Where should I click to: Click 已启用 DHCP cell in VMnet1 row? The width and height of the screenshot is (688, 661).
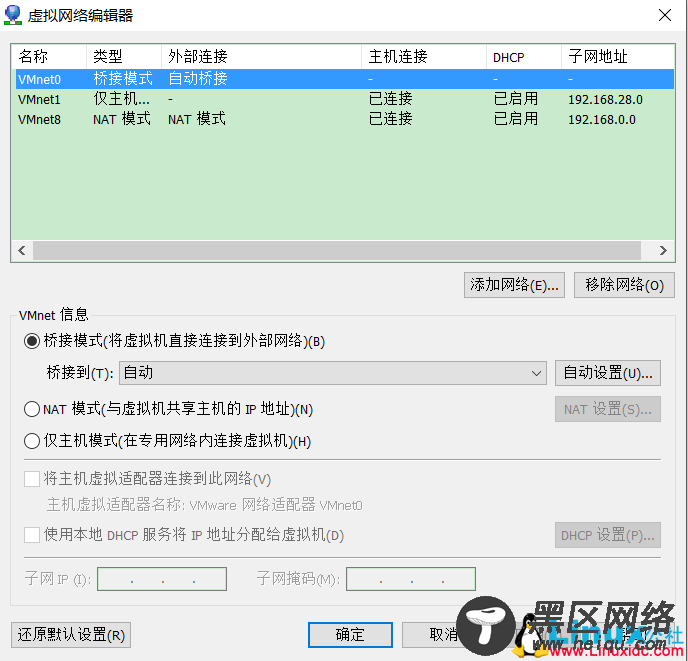pos(516,99)
